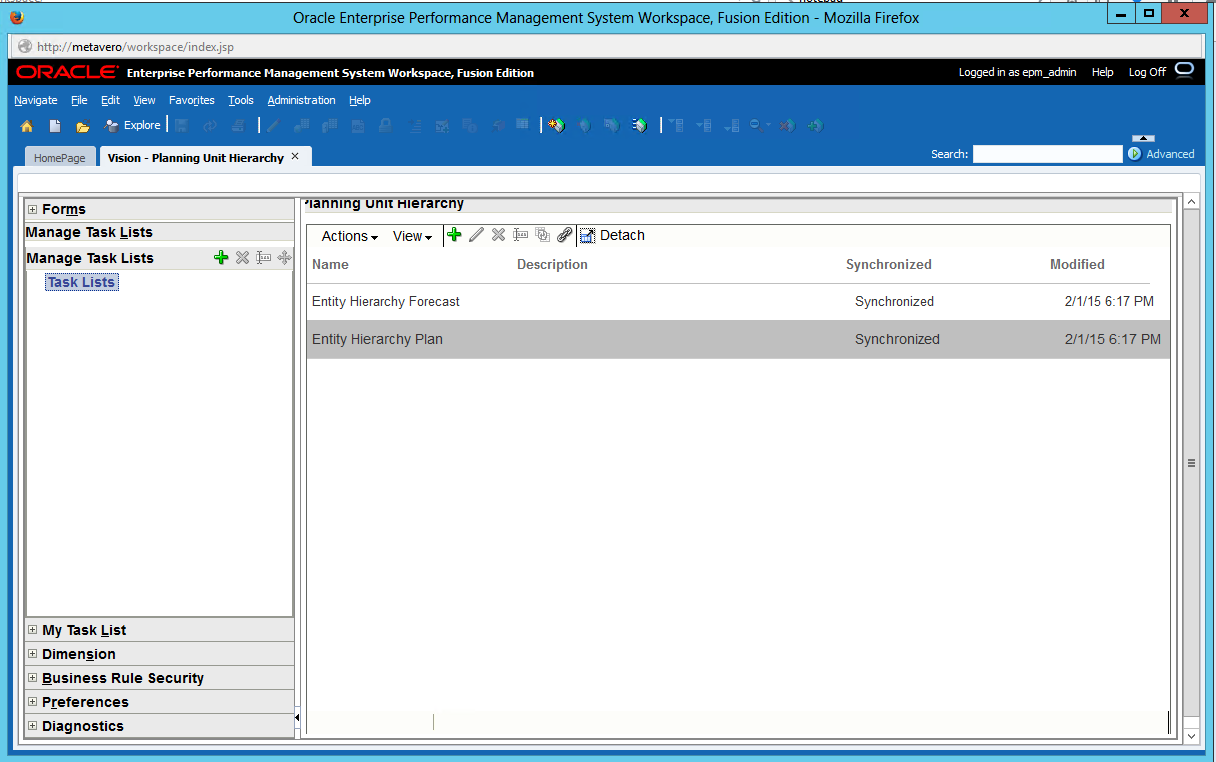This screenshot has width=1216, height=762.
Task: Click the Print toolbar icon
Action: point(238,126)
